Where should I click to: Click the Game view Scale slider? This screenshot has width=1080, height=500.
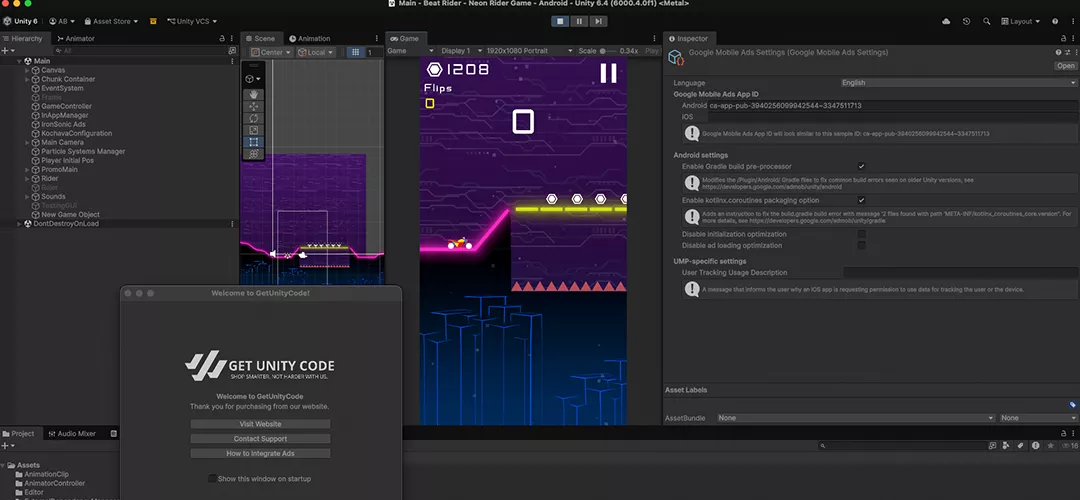[x=607, y=51]
